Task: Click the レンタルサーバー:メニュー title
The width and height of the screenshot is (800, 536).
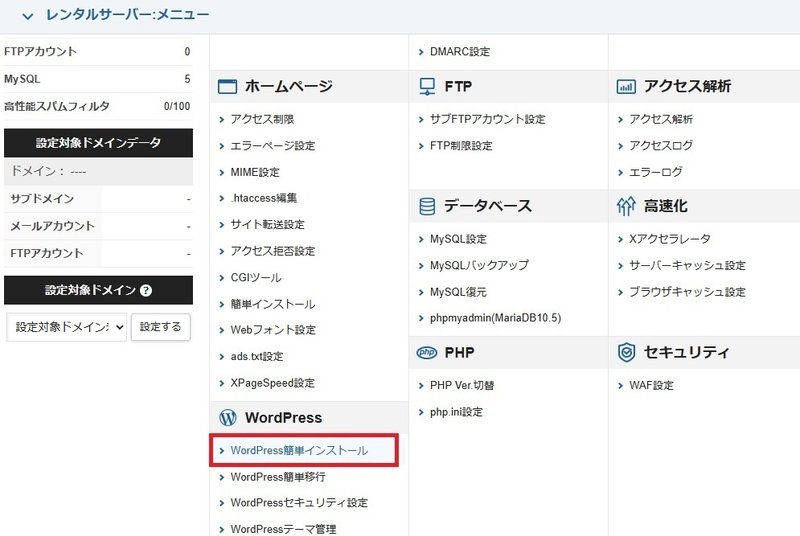Action: [x=128, y=15]
